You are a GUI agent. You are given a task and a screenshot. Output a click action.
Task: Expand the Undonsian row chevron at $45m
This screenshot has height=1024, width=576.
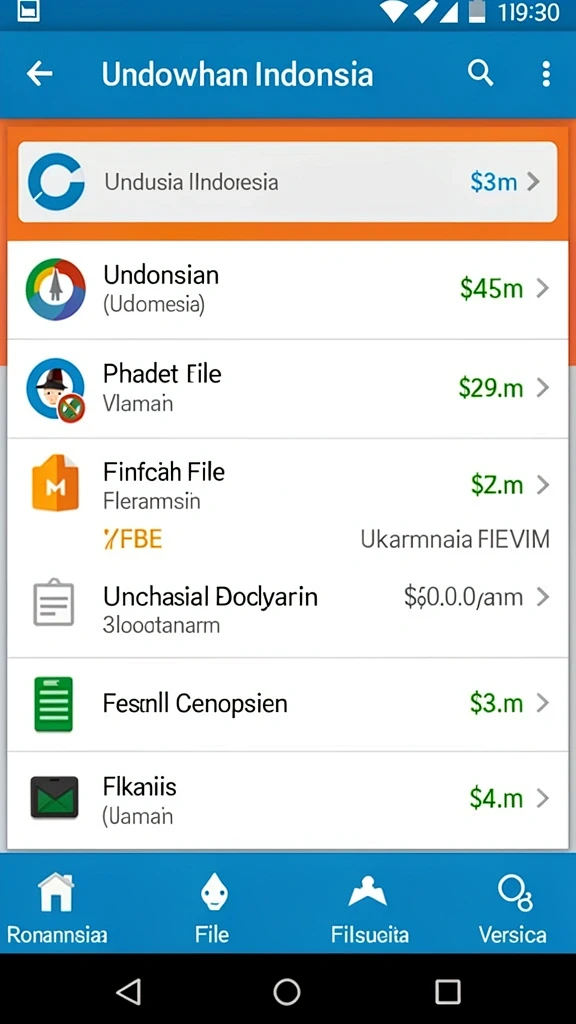542,288
